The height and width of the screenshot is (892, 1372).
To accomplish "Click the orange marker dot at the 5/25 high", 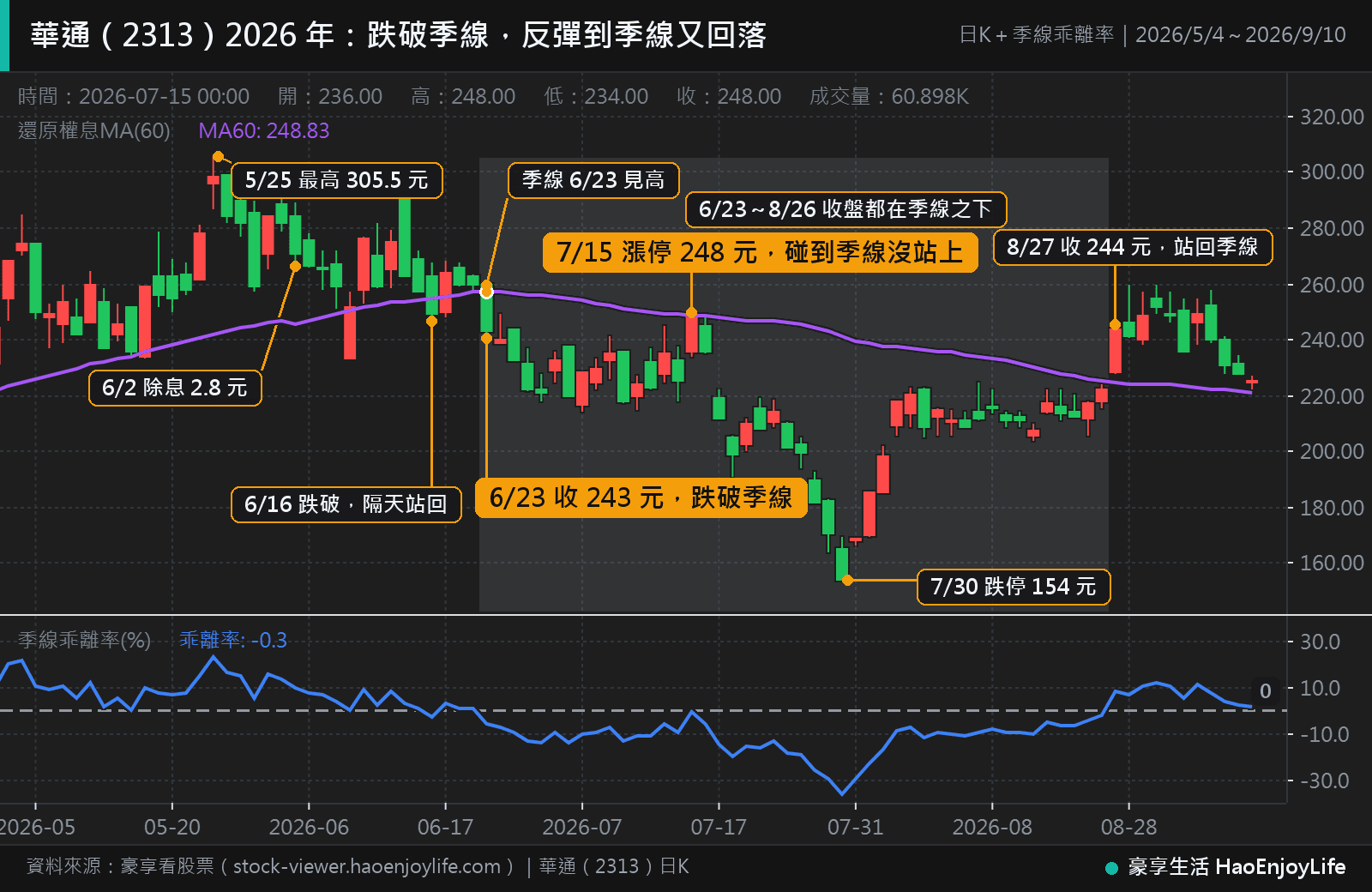I will pos(218,157).
